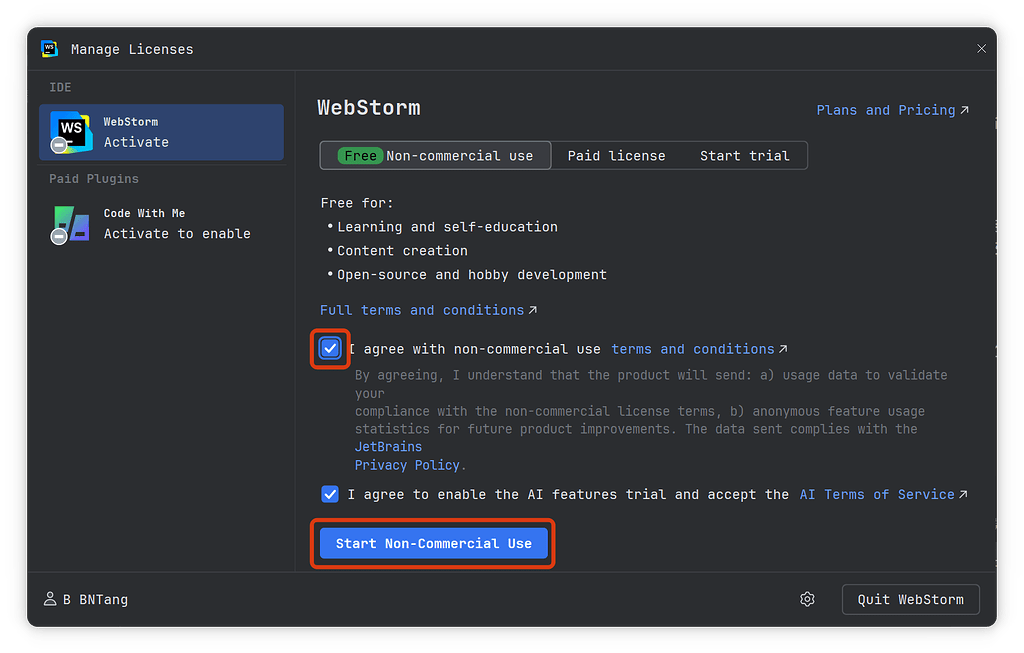Open Full terms and conditions link
Viewport: 1024px width, 653px height.
pyautogui.click(x=428, y=310)
